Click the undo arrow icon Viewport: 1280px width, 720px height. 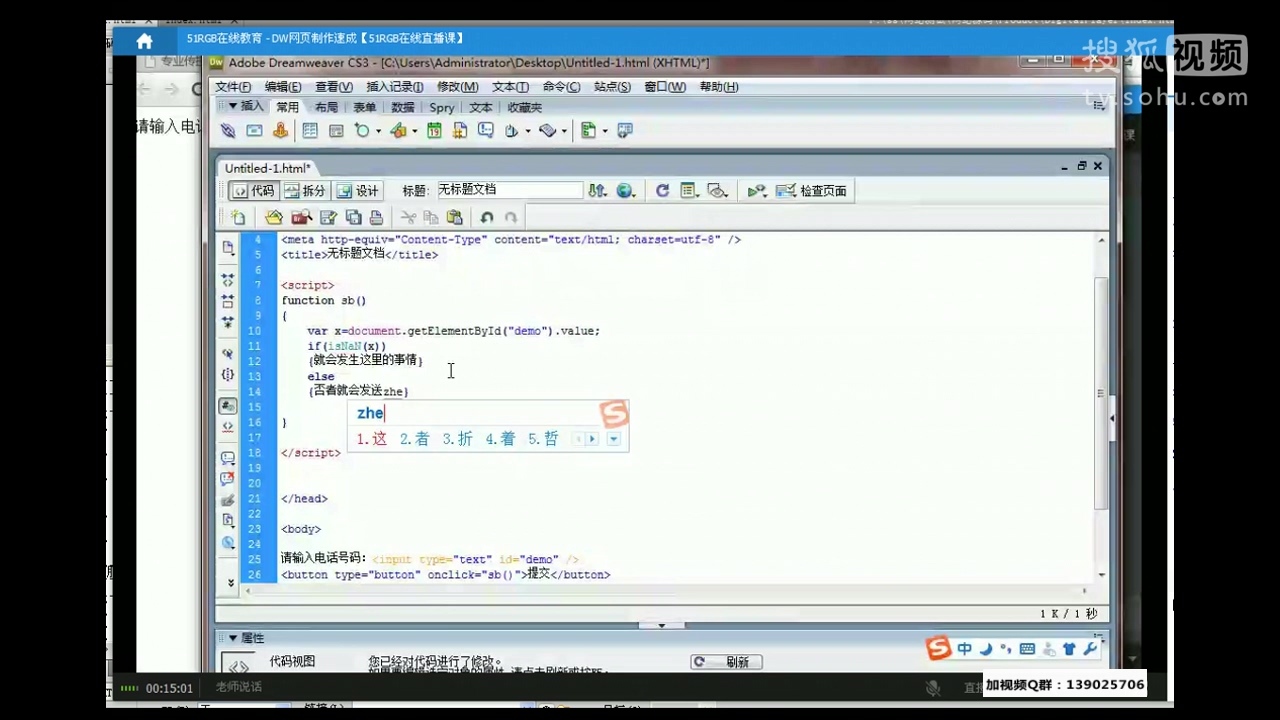coord(487,217)
